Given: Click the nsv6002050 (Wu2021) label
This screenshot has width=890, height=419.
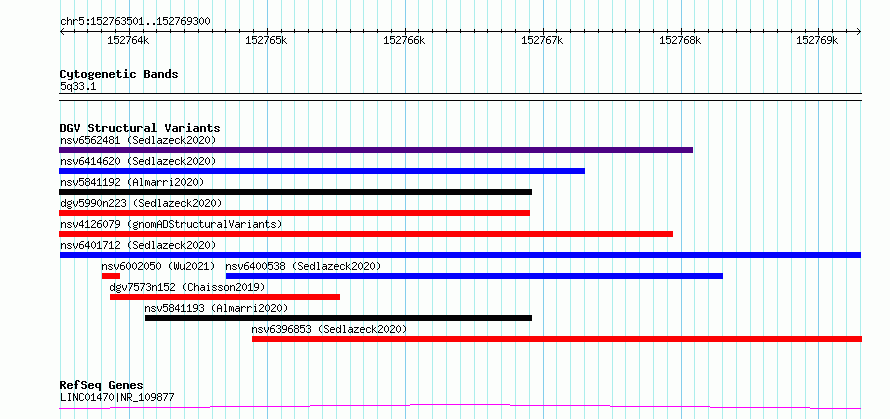Looking at the screenshot, I should [x=158, y=266].
